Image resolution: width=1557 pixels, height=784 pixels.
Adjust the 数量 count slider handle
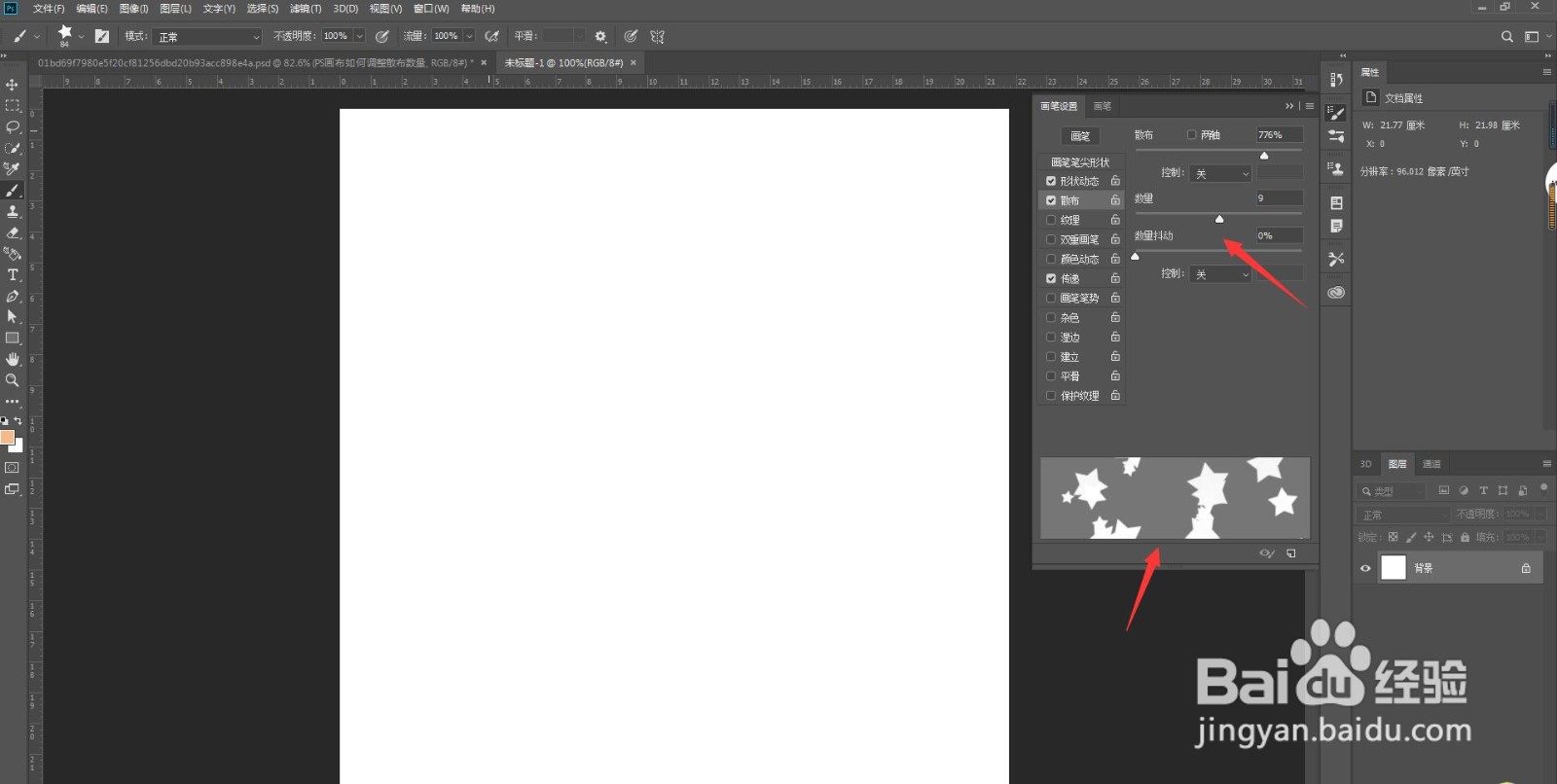pos(1219,219)
